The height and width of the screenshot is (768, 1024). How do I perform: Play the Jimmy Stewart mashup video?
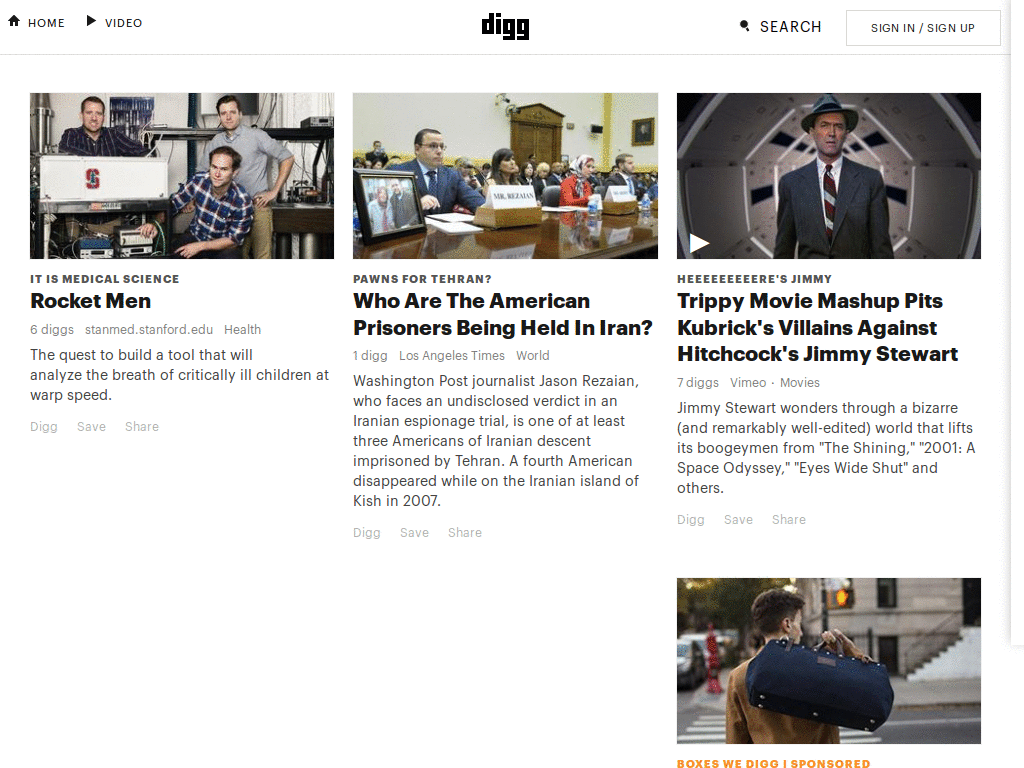coord(699,244)
